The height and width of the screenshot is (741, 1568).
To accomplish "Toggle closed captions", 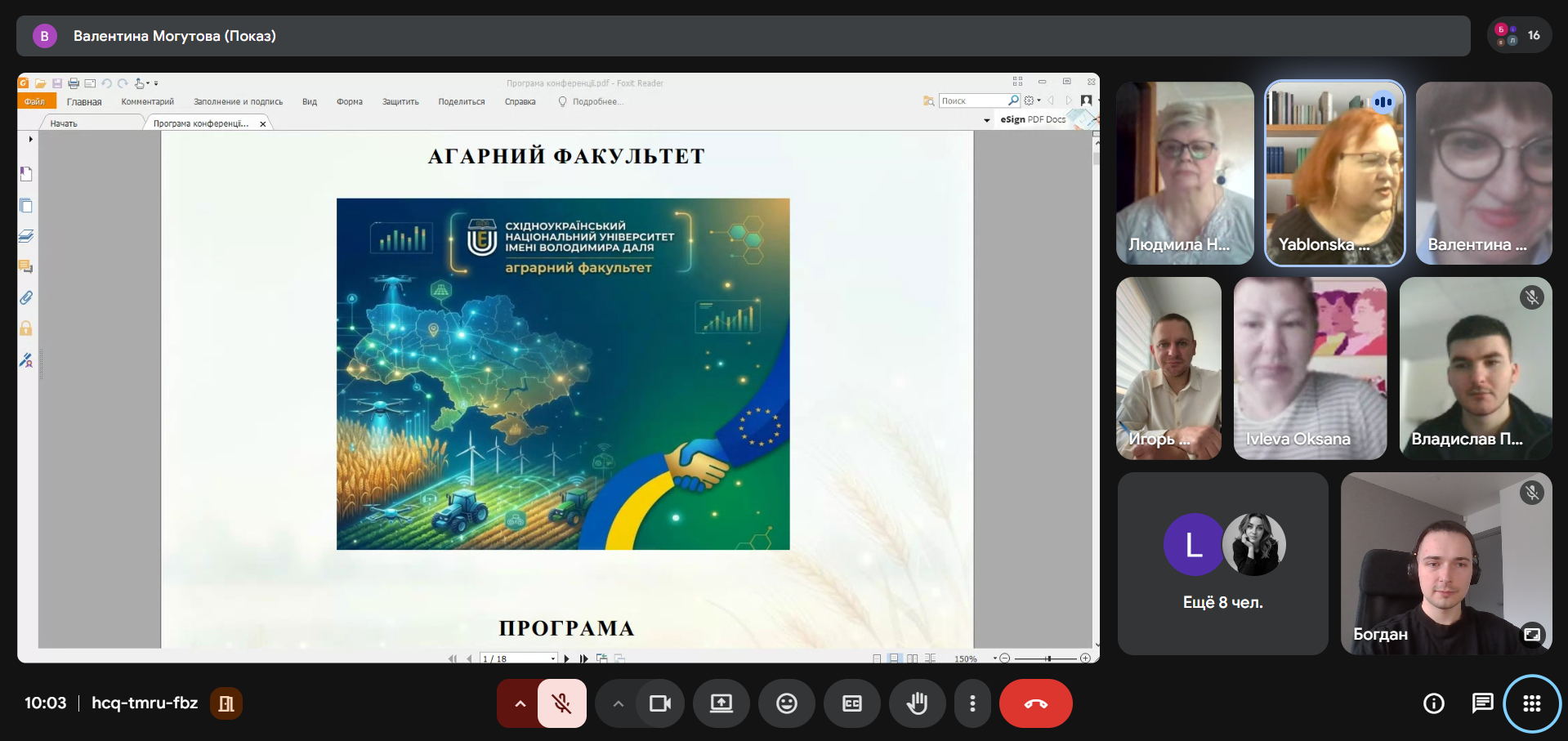I will 851,703.
